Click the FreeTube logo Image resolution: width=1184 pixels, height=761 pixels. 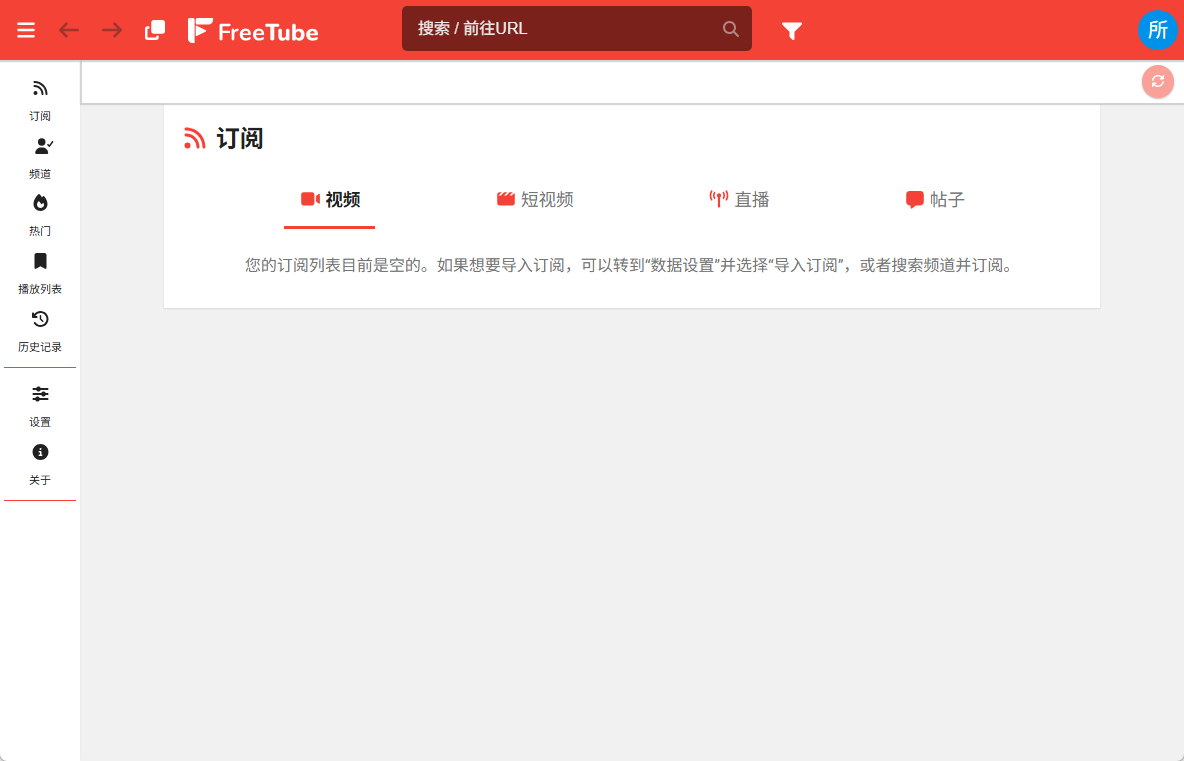253,30
